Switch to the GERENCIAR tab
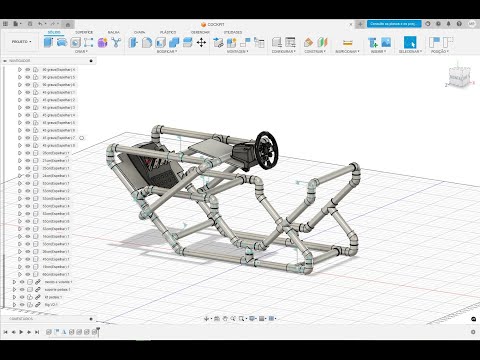The height and width of the screenshot is (360, 480). click(200, 32)
